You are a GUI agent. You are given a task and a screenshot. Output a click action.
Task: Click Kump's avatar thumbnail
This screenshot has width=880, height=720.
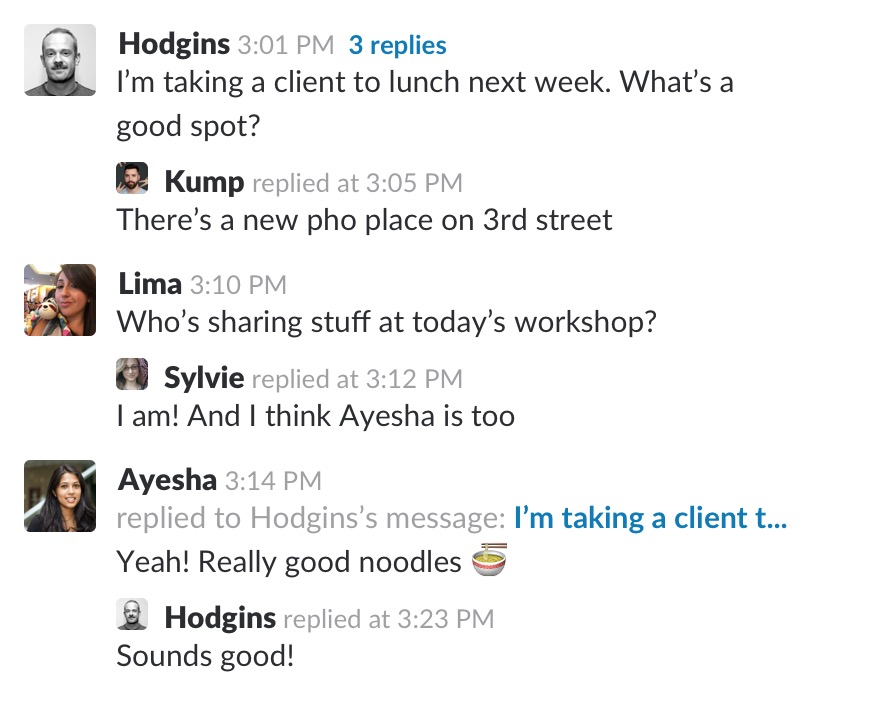click(x=133, y=178)
